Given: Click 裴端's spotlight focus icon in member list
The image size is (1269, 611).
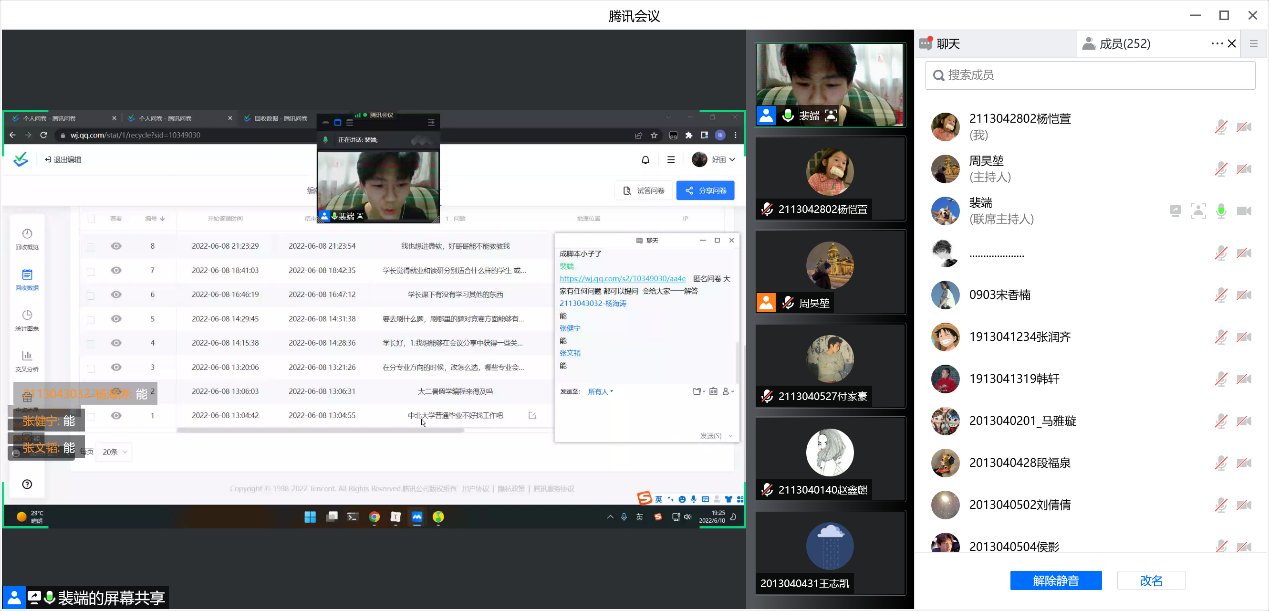Looking at the screenshot, I should 1198,211.
